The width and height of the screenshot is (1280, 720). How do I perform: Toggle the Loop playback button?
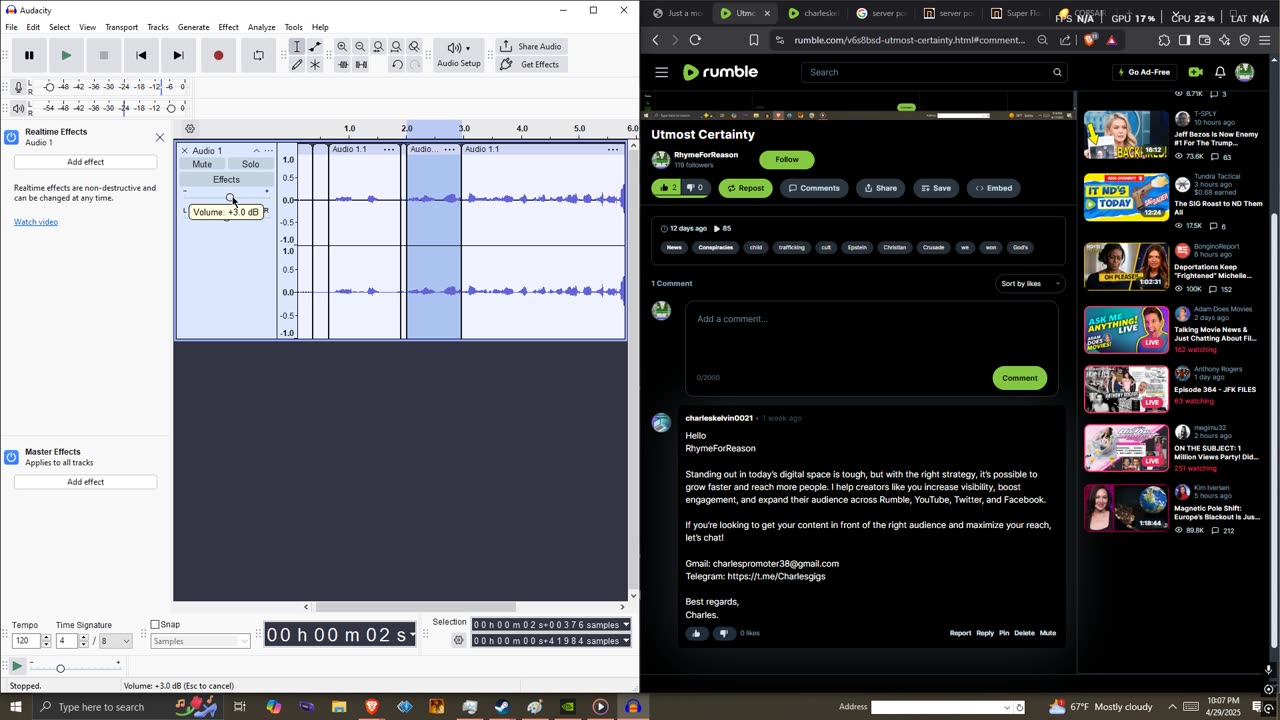point(258,55)
